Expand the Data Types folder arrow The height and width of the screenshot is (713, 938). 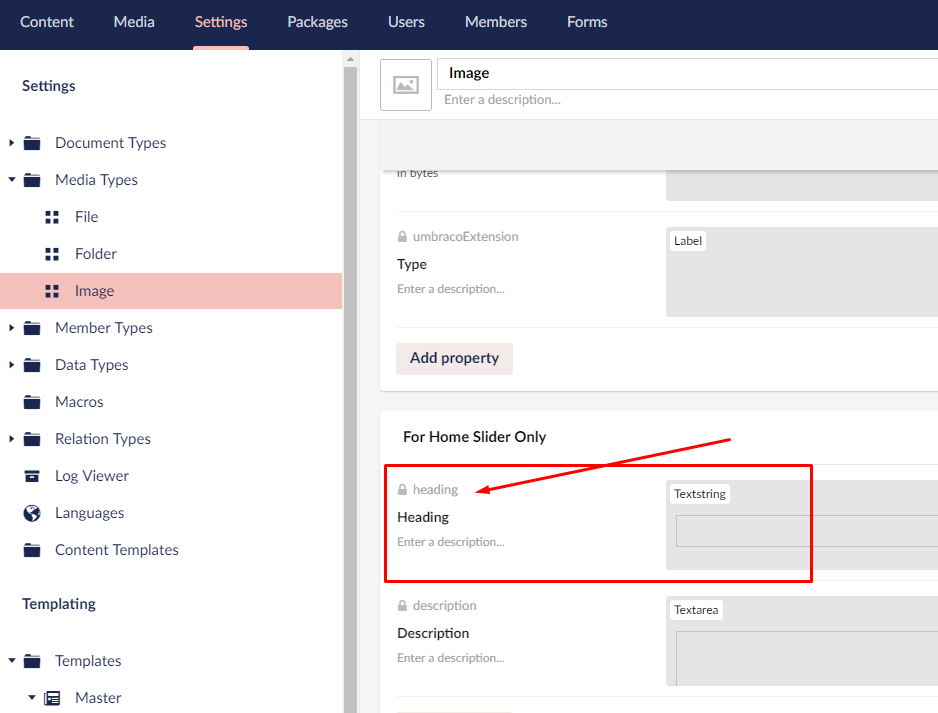pos(11,365)
